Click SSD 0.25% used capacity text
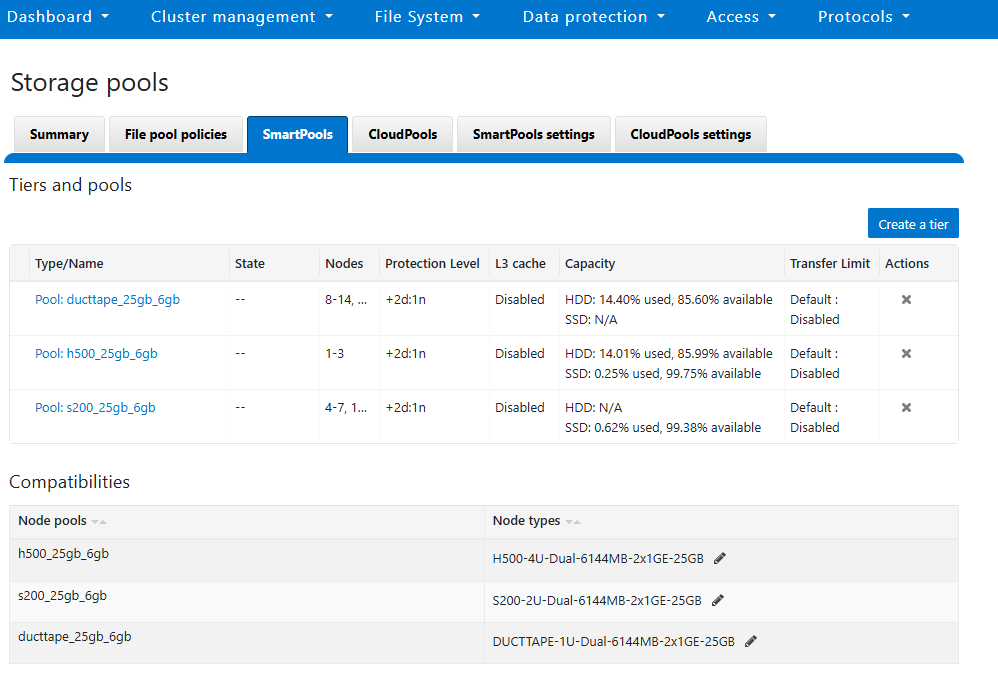The height and width of the screenshot is (677, 998). coord(663,373)
